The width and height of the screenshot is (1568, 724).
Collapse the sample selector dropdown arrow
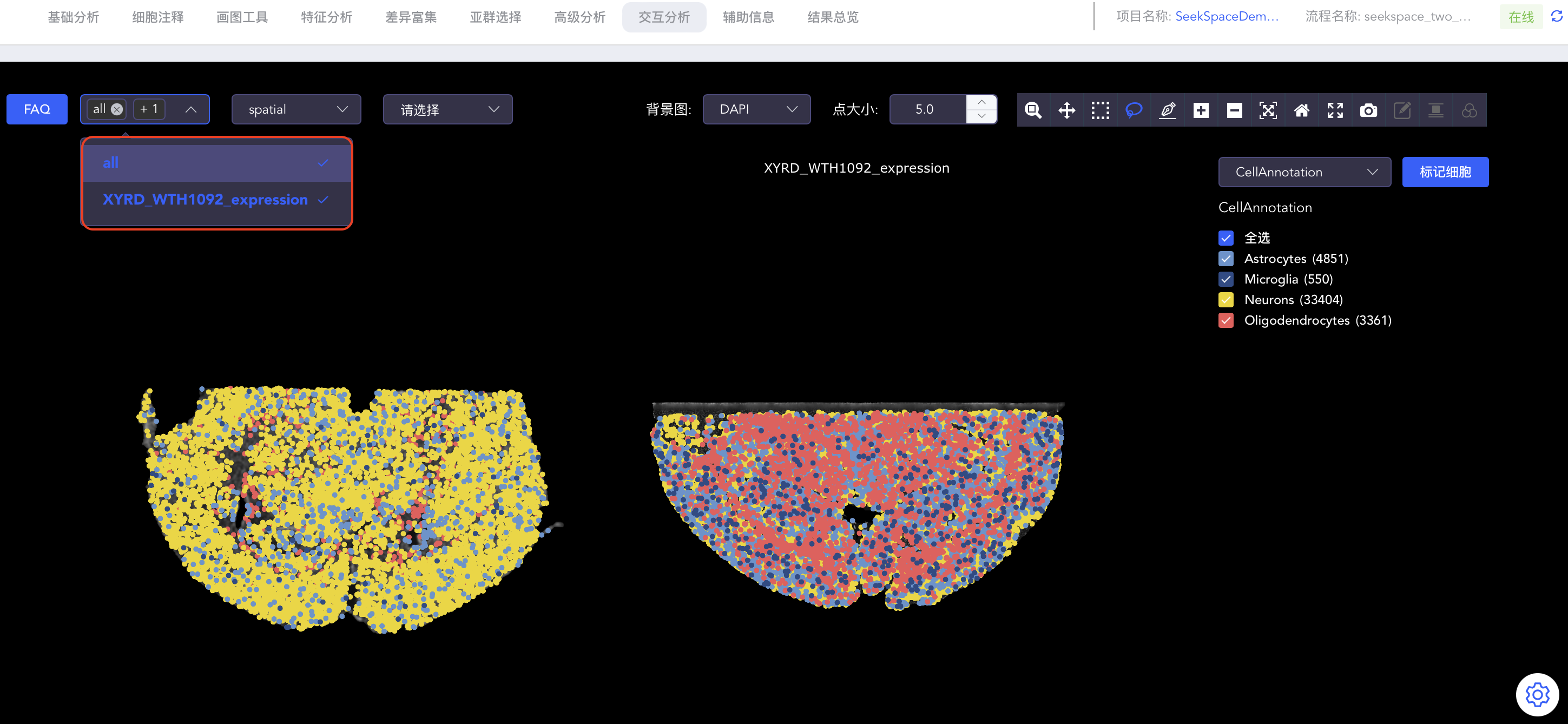click(x=190, y=110)
